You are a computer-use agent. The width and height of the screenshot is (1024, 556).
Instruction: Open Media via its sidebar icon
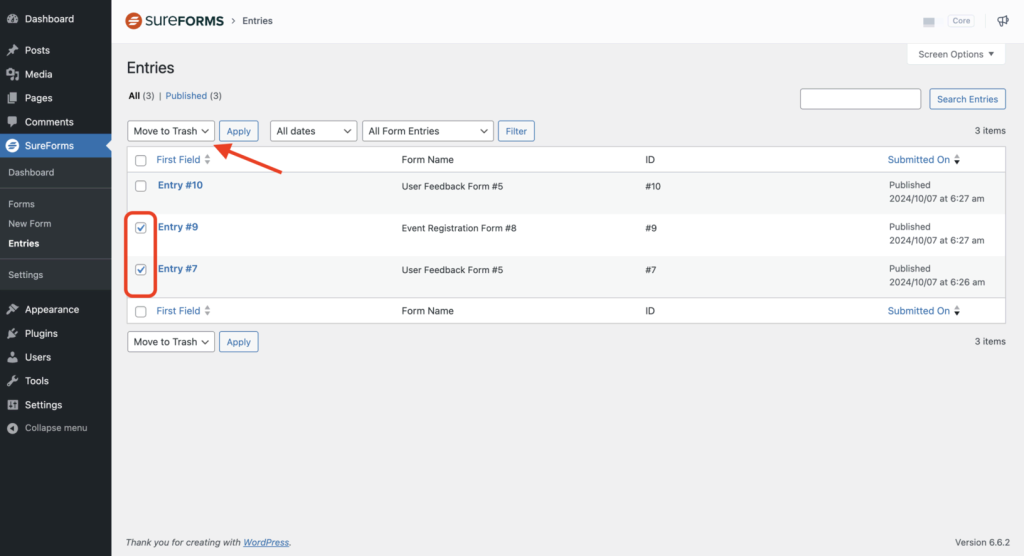pos(12,74)
